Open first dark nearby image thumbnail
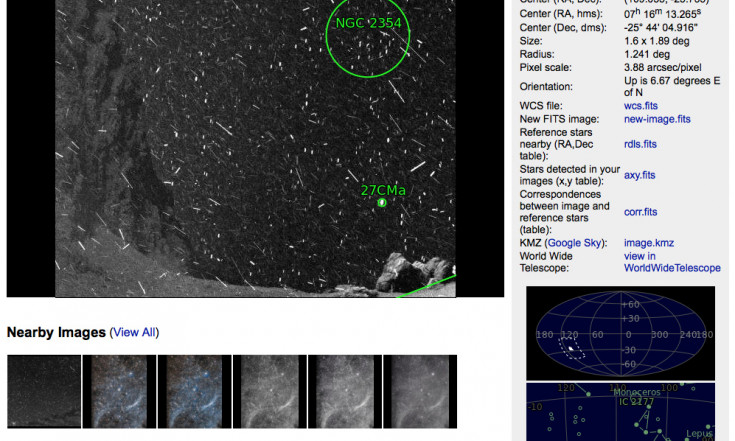The height and width of the screenshot is (441, 735). pos(44,391)
